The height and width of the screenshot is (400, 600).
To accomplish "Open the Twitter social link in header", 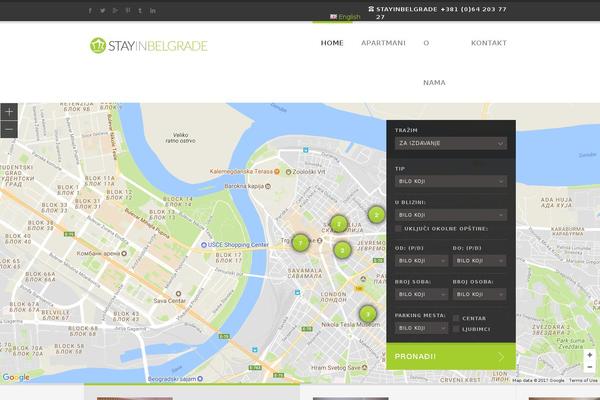I will click(x=103, y=11).
